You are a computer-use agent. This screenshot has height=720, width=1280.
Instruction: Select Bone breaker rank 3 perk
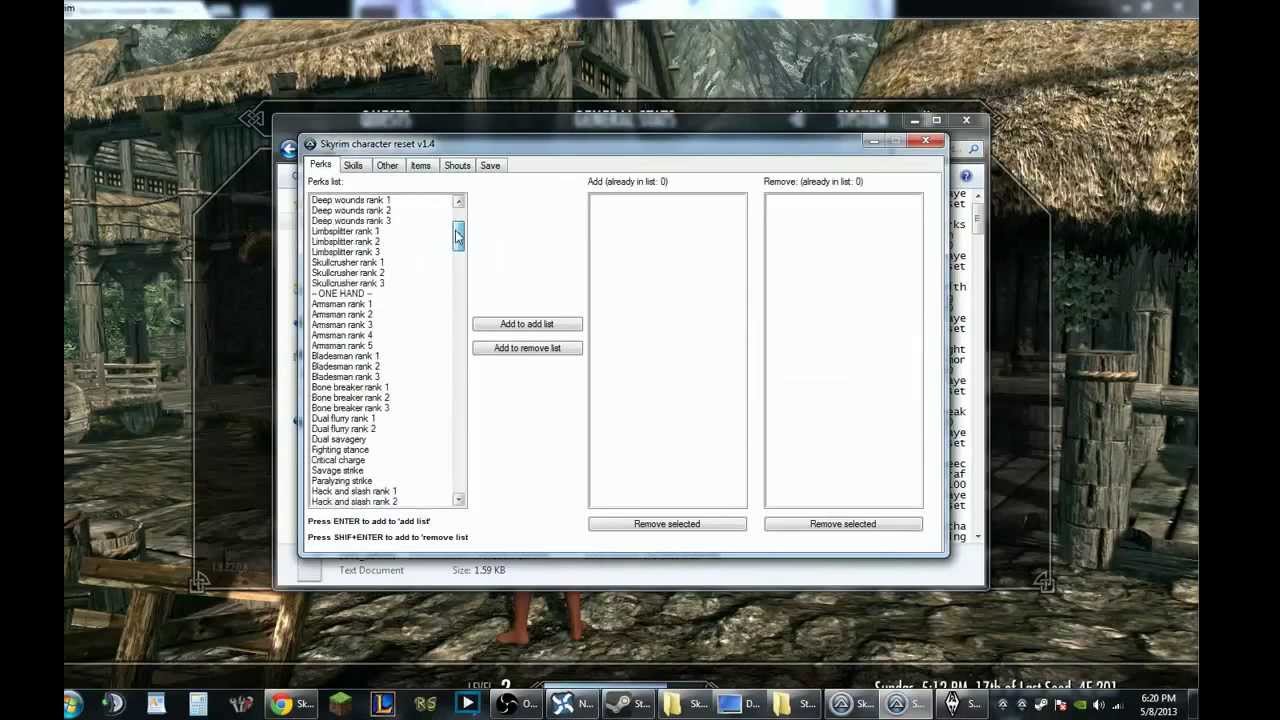point(350,408)
